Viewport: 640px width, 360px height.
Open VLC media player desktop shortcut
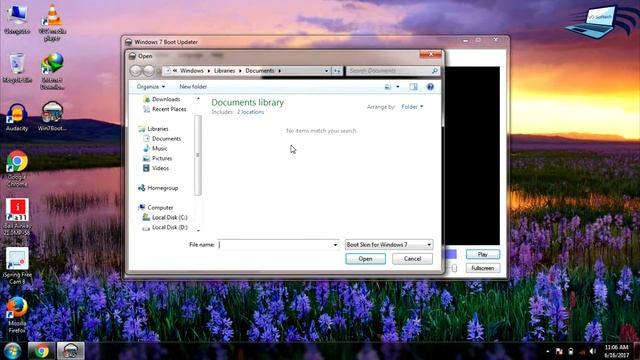53,22
